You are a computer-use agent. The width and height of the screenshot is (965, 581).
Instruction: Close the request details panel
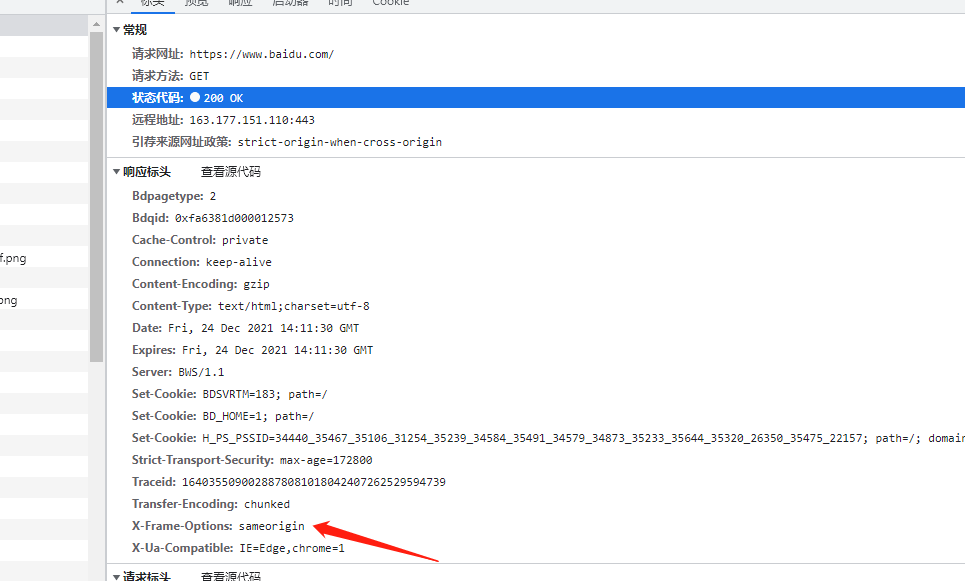tap(120, 3)
